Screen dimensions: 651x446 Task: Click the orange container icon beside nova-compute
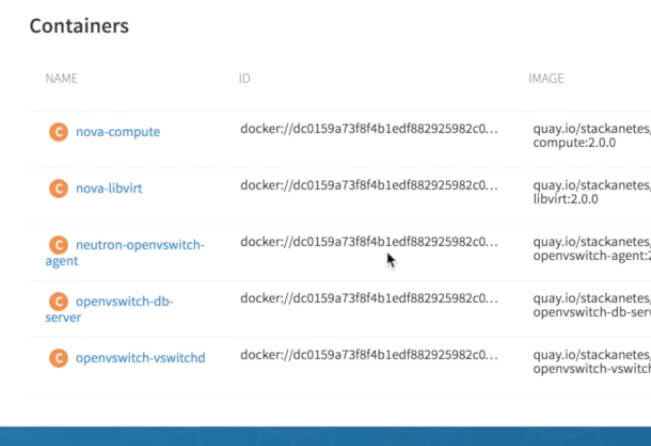point(58,131)
